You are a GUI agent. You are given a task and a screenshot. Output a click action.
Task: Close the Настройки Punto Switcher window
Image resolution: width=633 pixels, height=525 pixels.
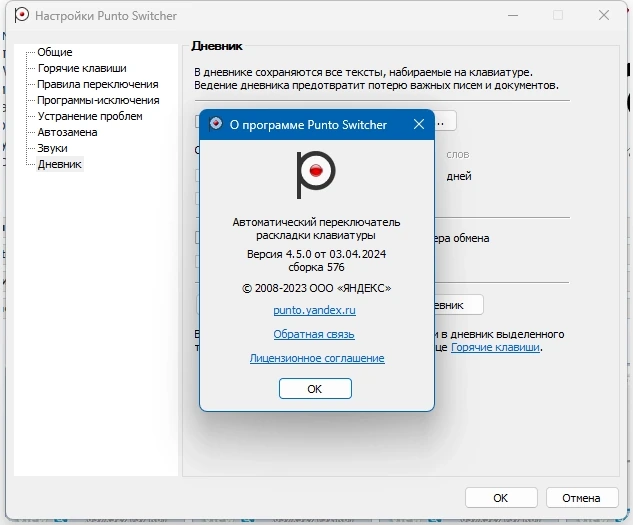[x=604, y=15]
